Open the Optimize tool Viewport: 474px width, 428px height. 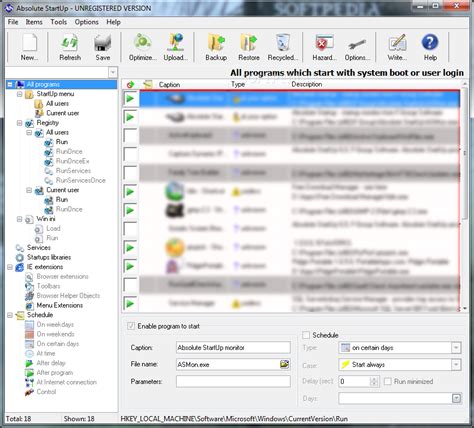coord(143,47)
